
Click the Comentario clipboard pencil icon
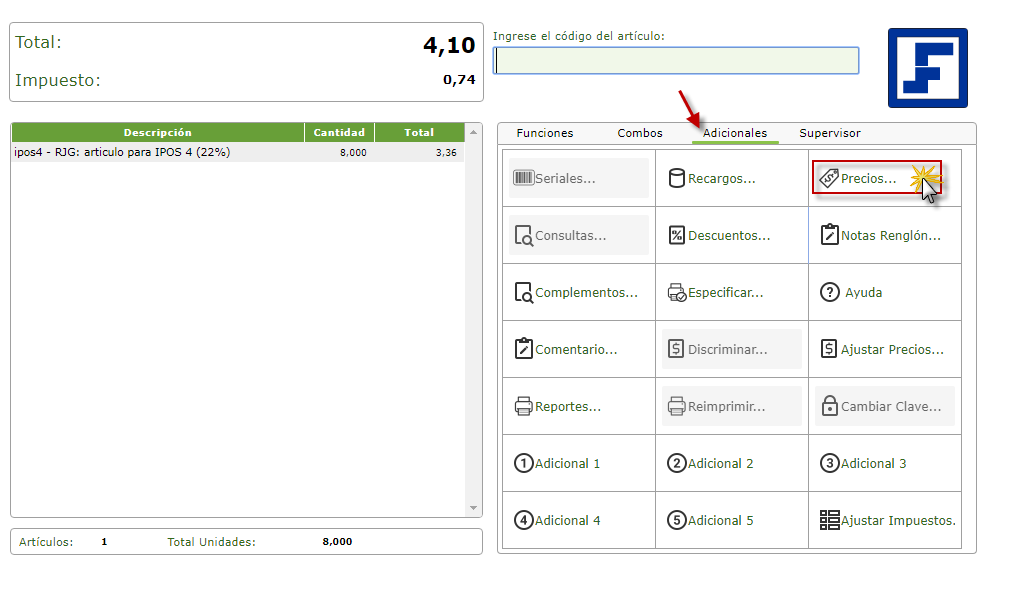(x=523, y=348)
